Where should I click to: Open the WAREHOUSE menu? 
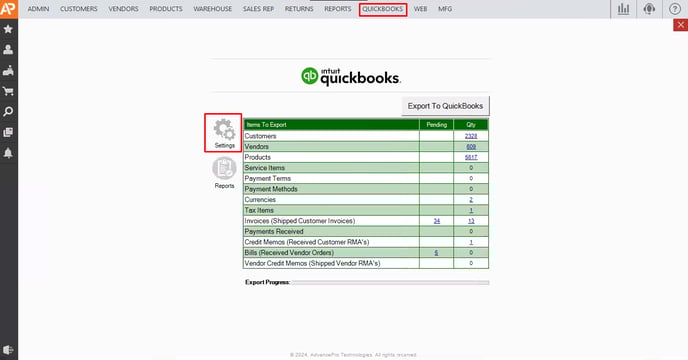(213, 9)
